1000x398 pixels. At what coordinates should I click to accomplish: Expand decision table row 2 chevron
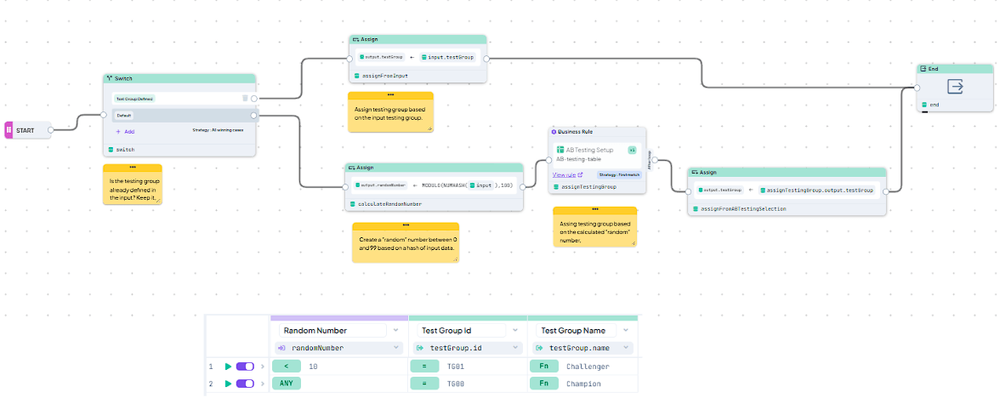point(263,384)
